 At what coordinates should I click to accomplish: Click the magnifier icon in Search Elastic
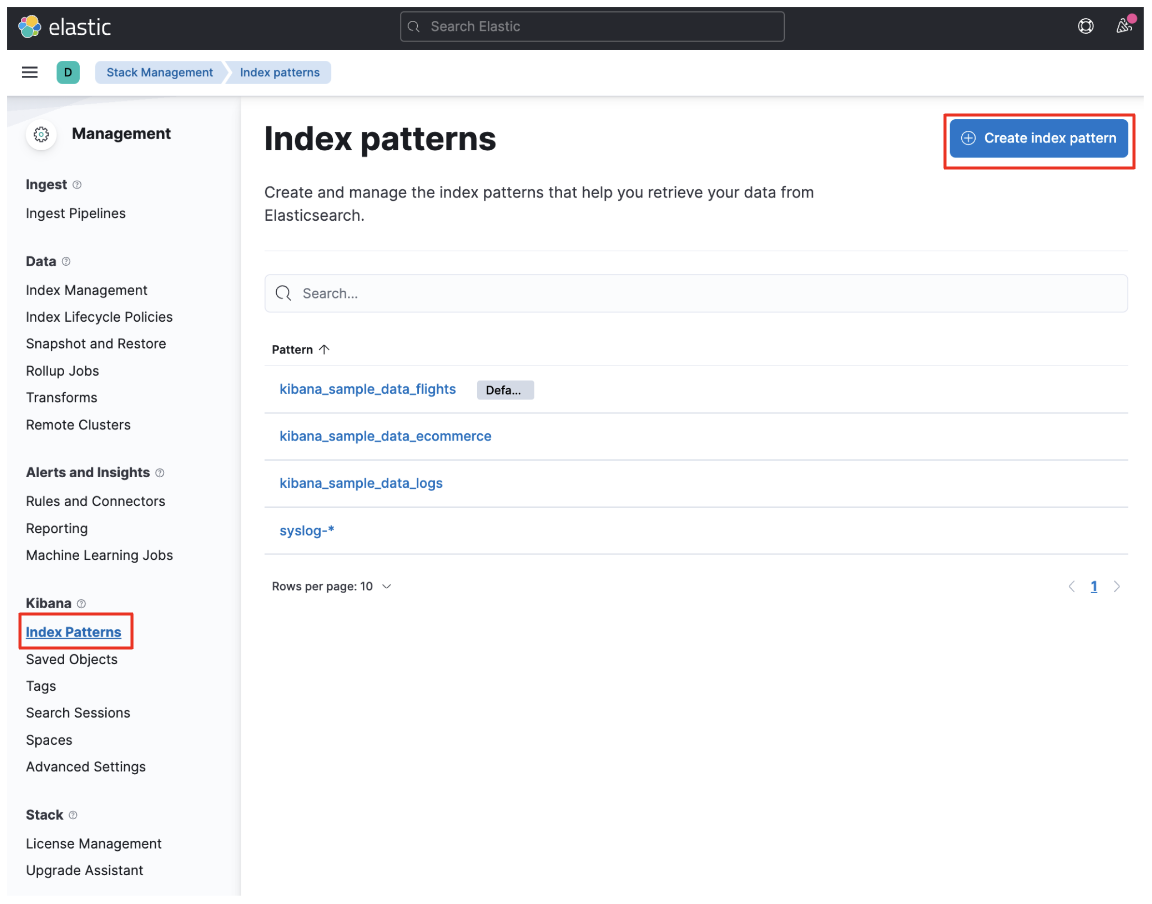click(x=413, y=26)
